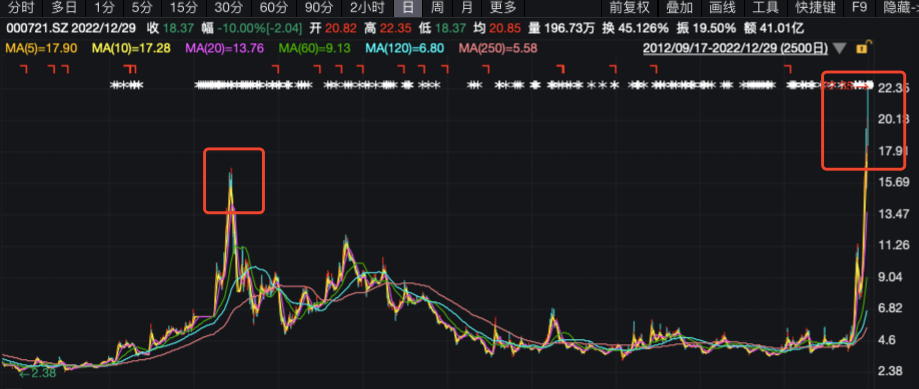Click the 20.13 price axis label
The image size is (919, 389).
pyautogui.click(x=894, y=119)
